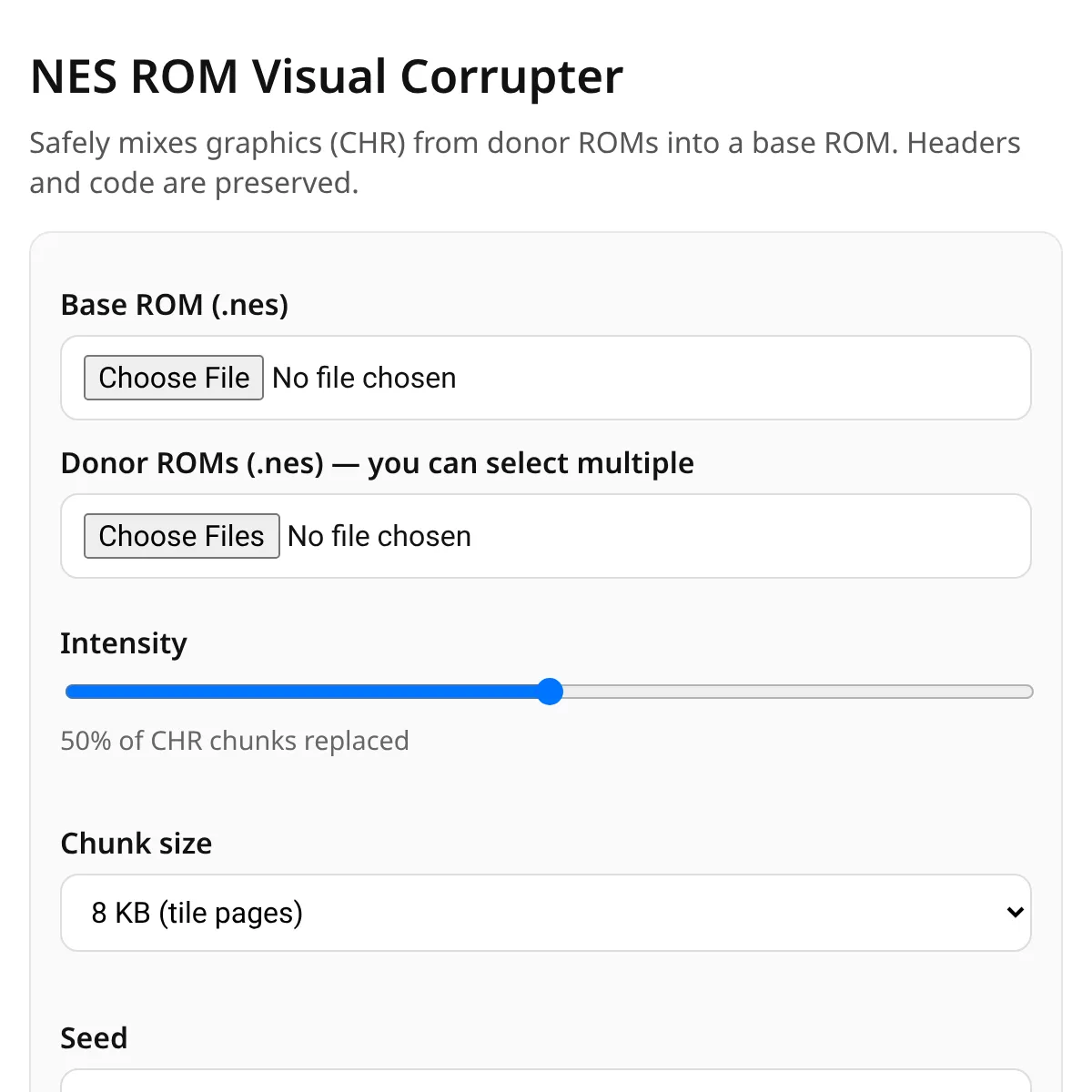Select the 8 KB (tile pages) option
1092x1092 pixels.
coord(197,912)
